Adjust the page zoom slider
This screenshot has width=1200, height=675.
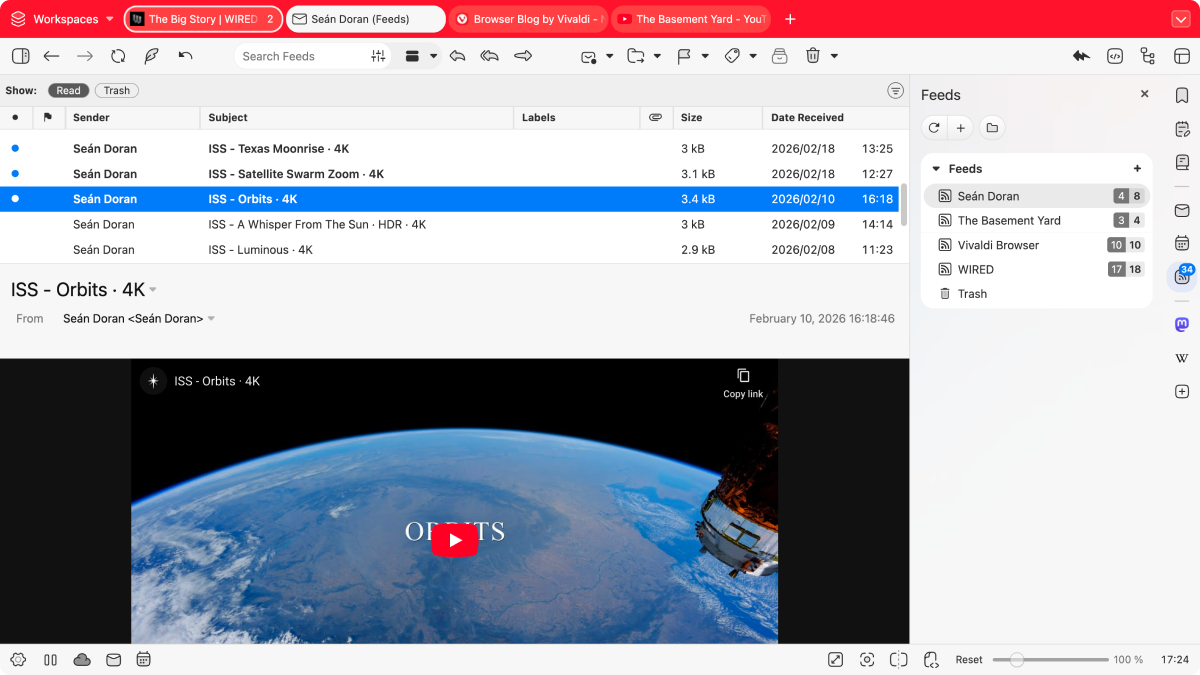click(1017, 660)
